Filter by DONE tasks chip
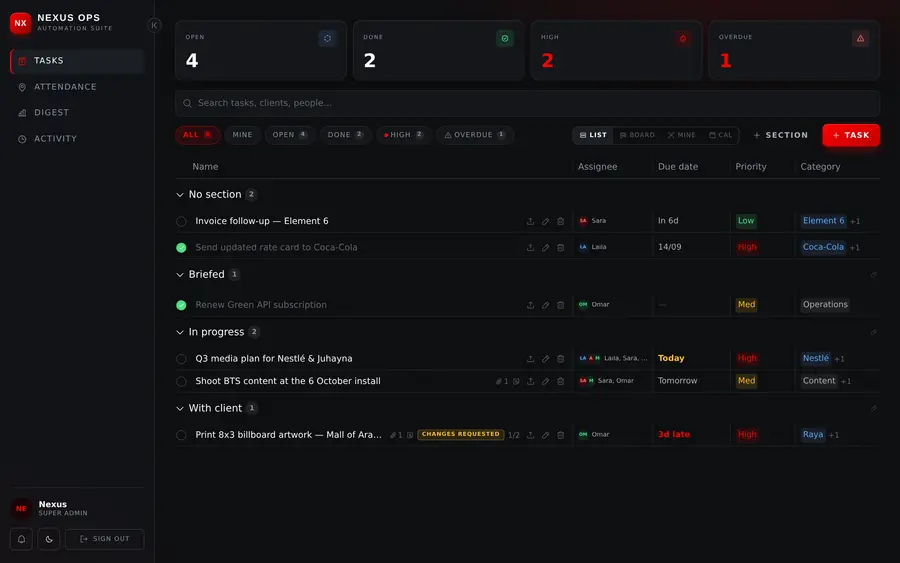 pyautogui.click(x=346, y=135)
